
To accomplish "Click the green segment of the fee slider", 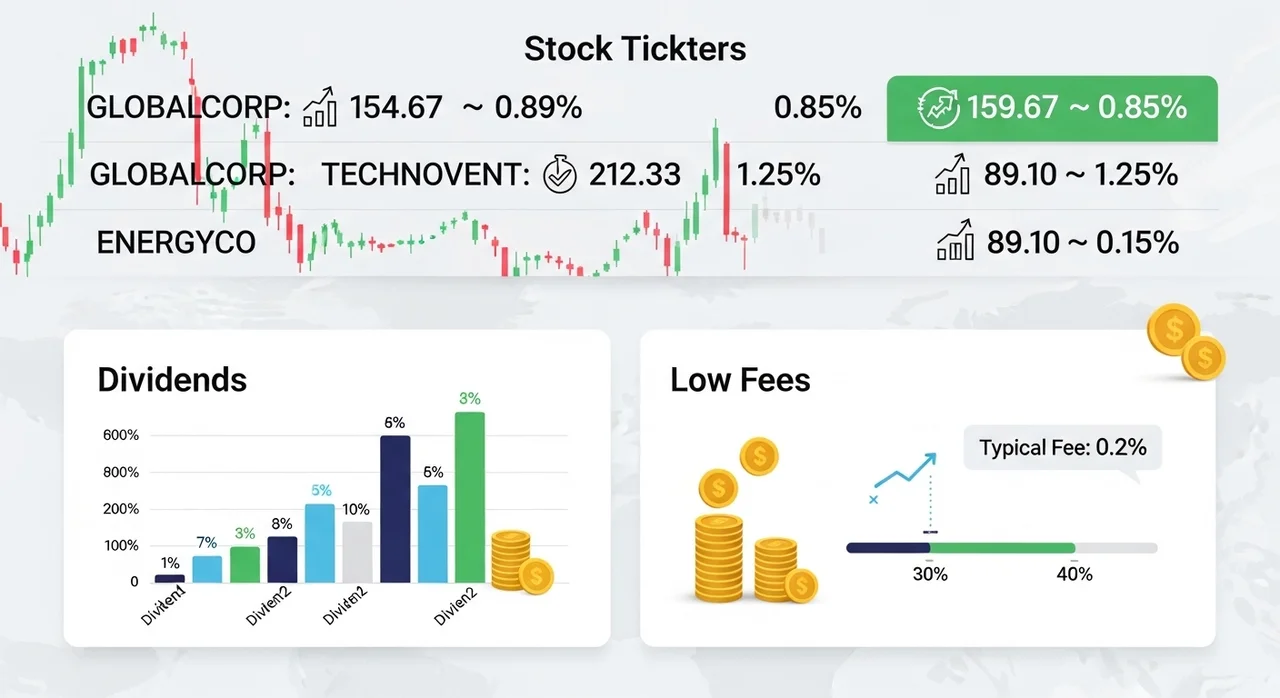I will click(1003, 548).
